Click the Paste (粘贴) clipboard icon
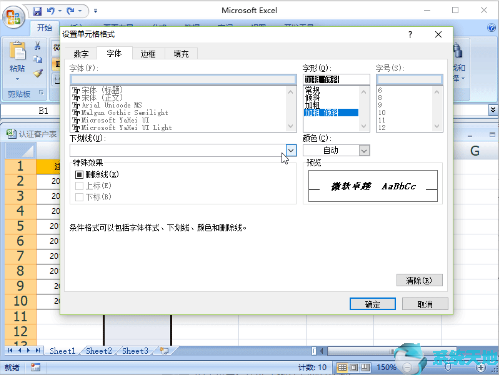The height and width of the screenshot is (375, 499). click(x=17, y=52)
